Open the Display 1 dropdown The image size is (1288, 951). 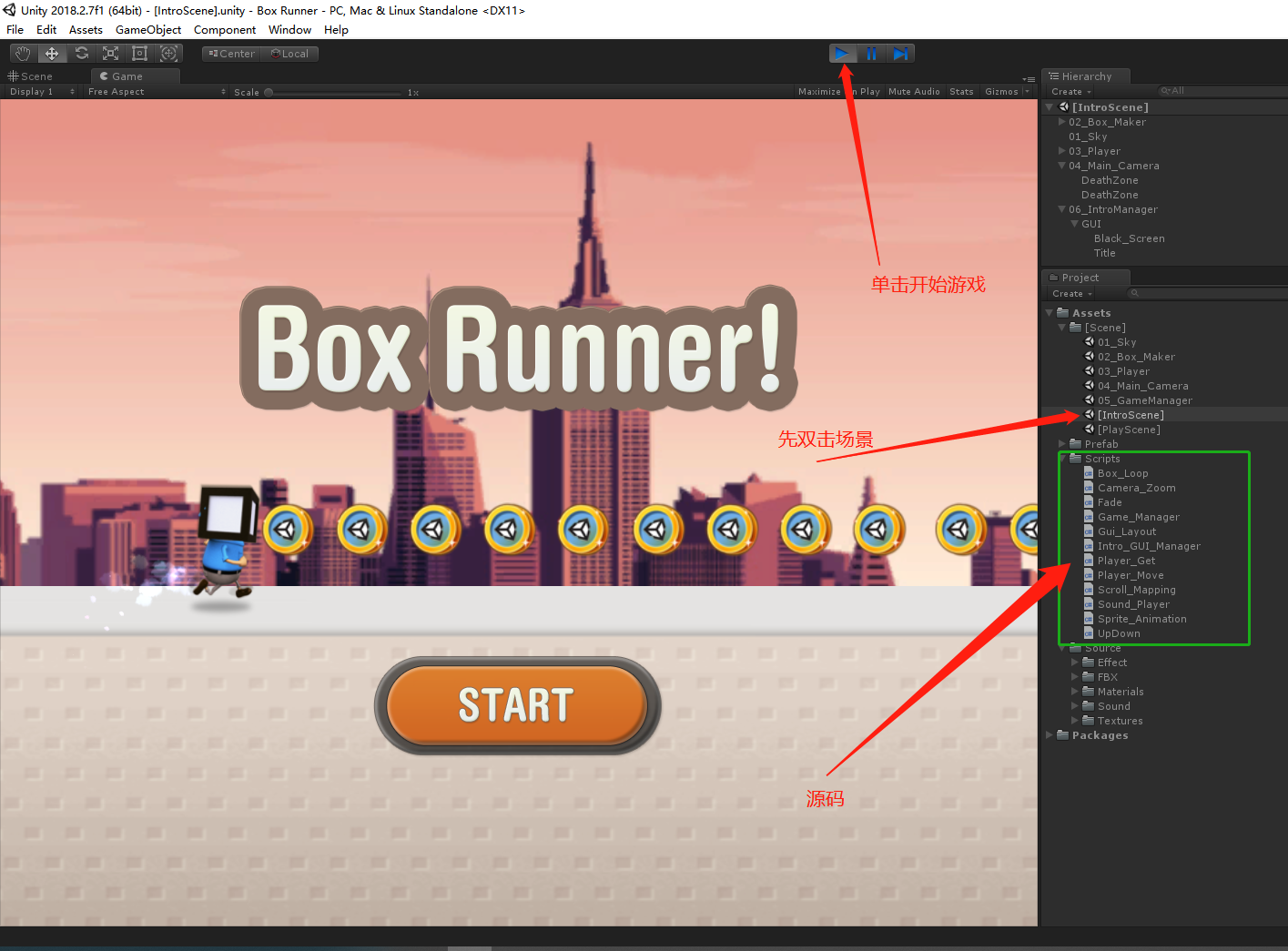click(x=42, y=92)
